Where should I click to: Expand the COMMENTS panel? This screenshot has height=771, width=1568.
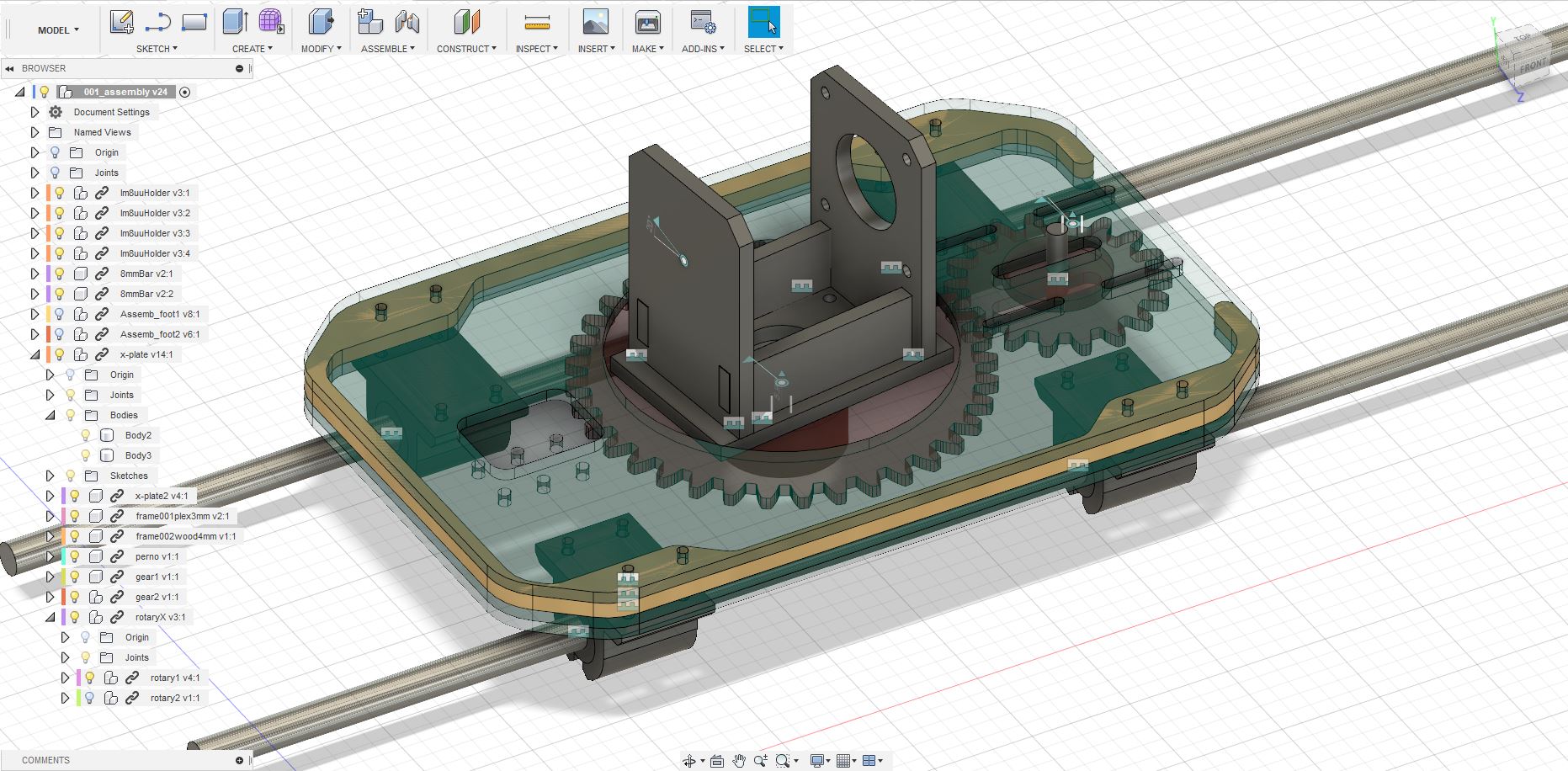click(x=240, y=760)
